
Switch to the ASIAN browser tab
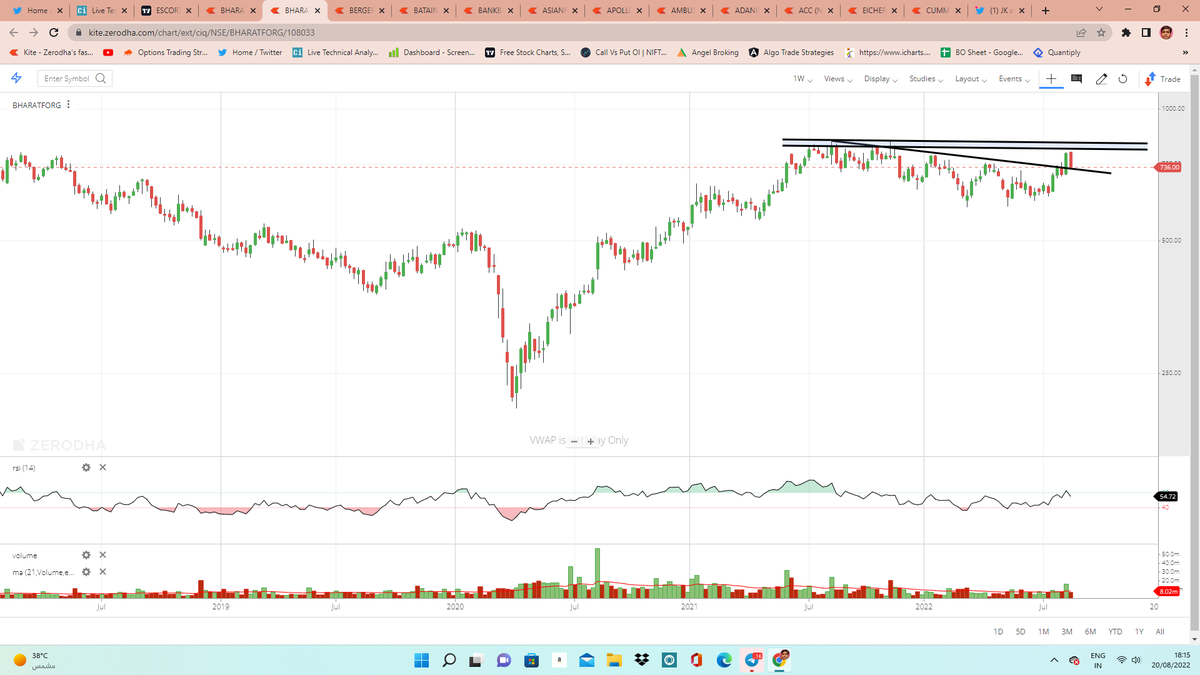coord(553,11)
